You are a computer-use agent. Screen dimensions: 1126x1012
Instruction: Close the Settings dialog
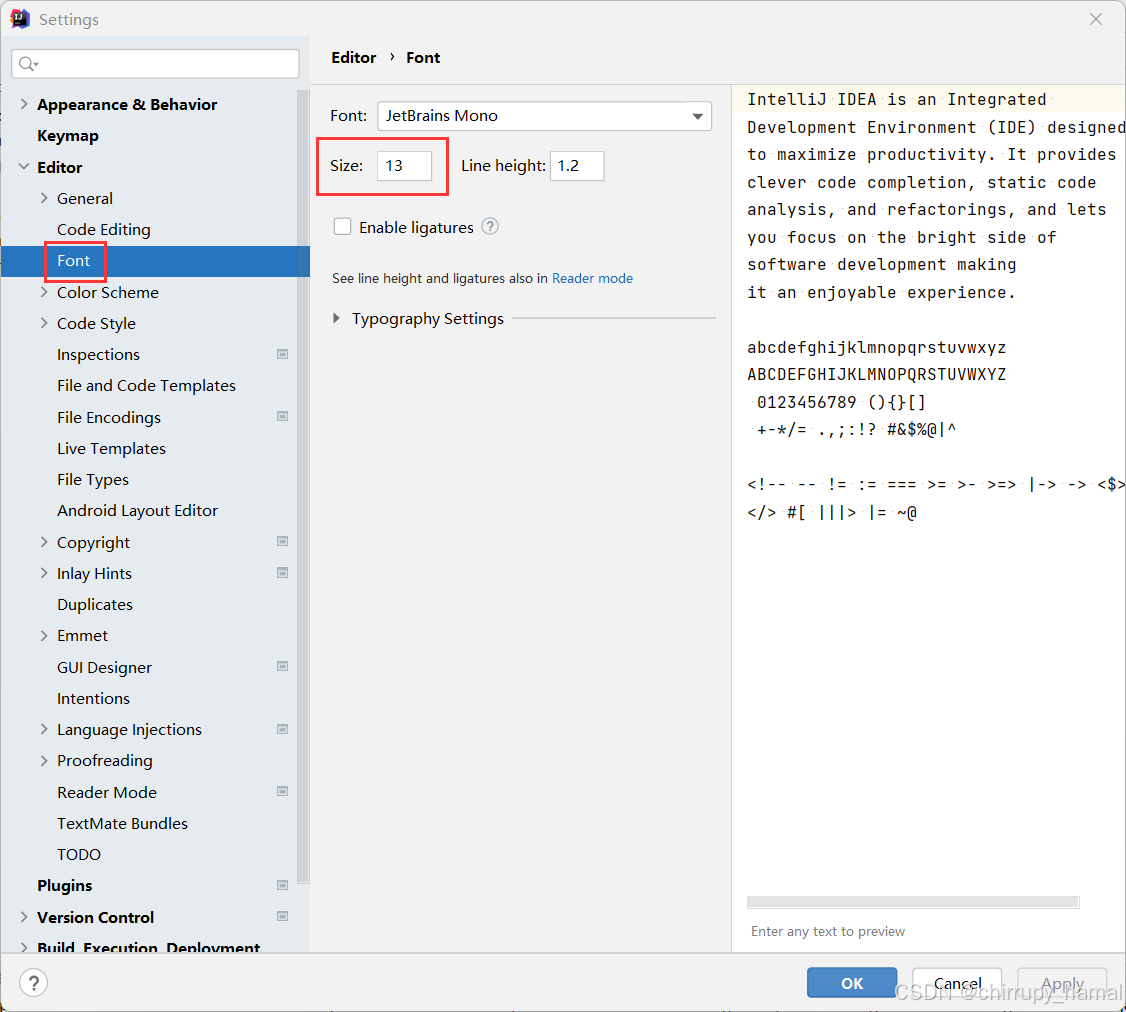click(1095, 19)
